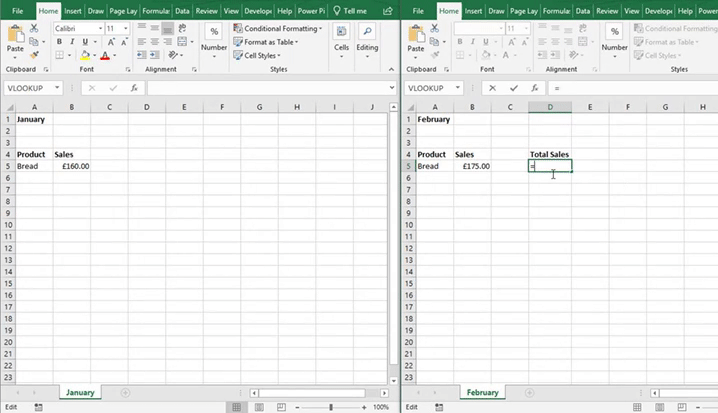The width and height of the screenshot is (718, 413).
Task: Add new sheet beside January tab
Action: [x=125, y=393]
